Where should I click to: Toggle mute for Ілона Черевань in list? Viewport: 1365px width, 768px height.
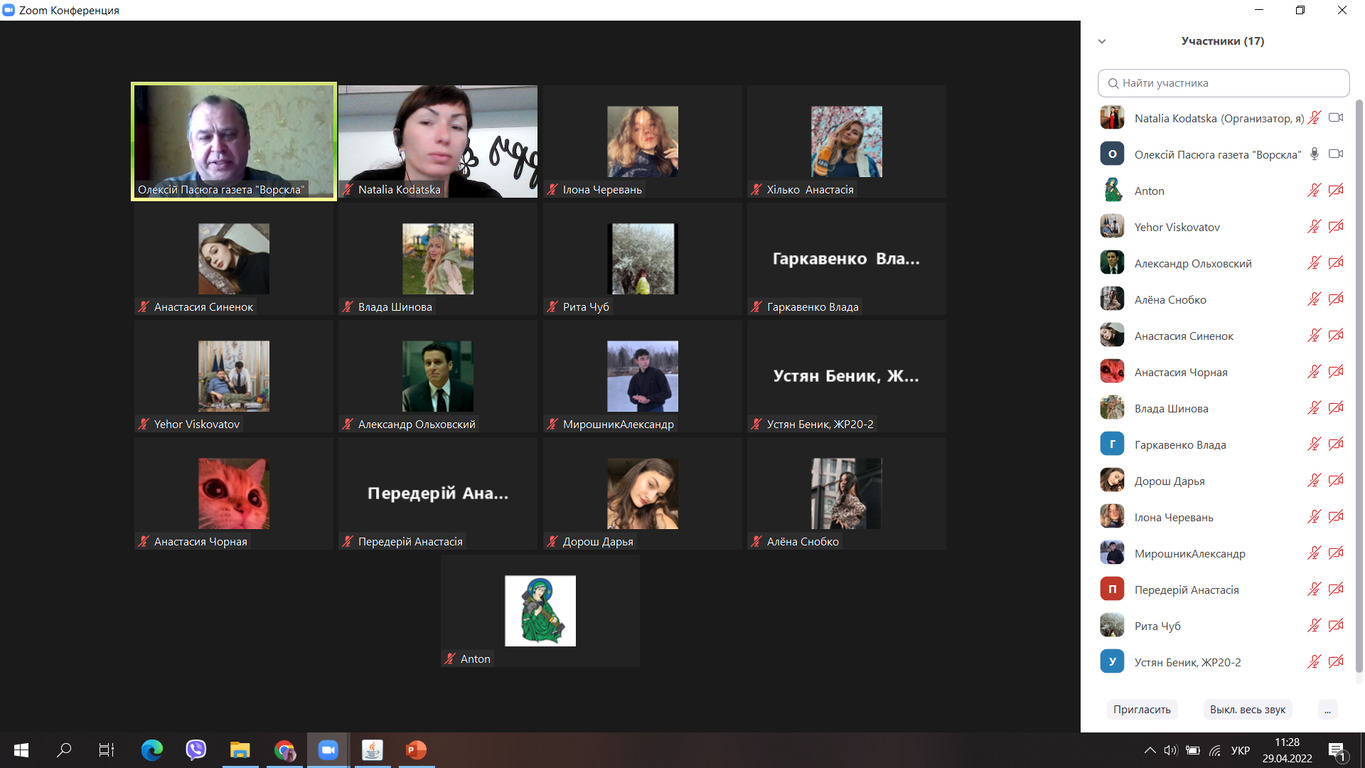pyautogui.click(x=1314, y=517)
